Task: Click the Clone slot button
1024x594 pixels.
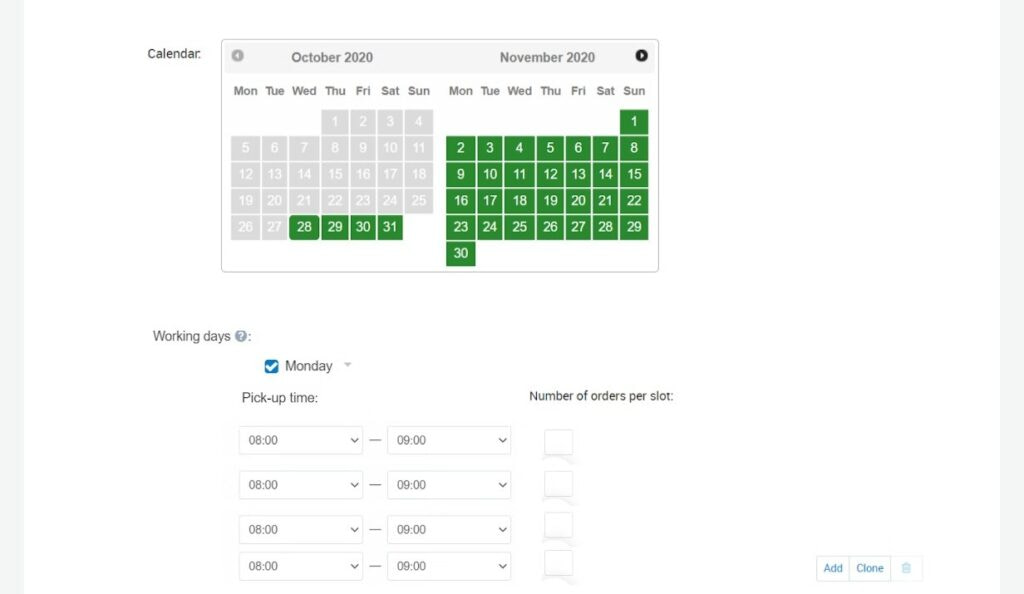Action: 870,568
